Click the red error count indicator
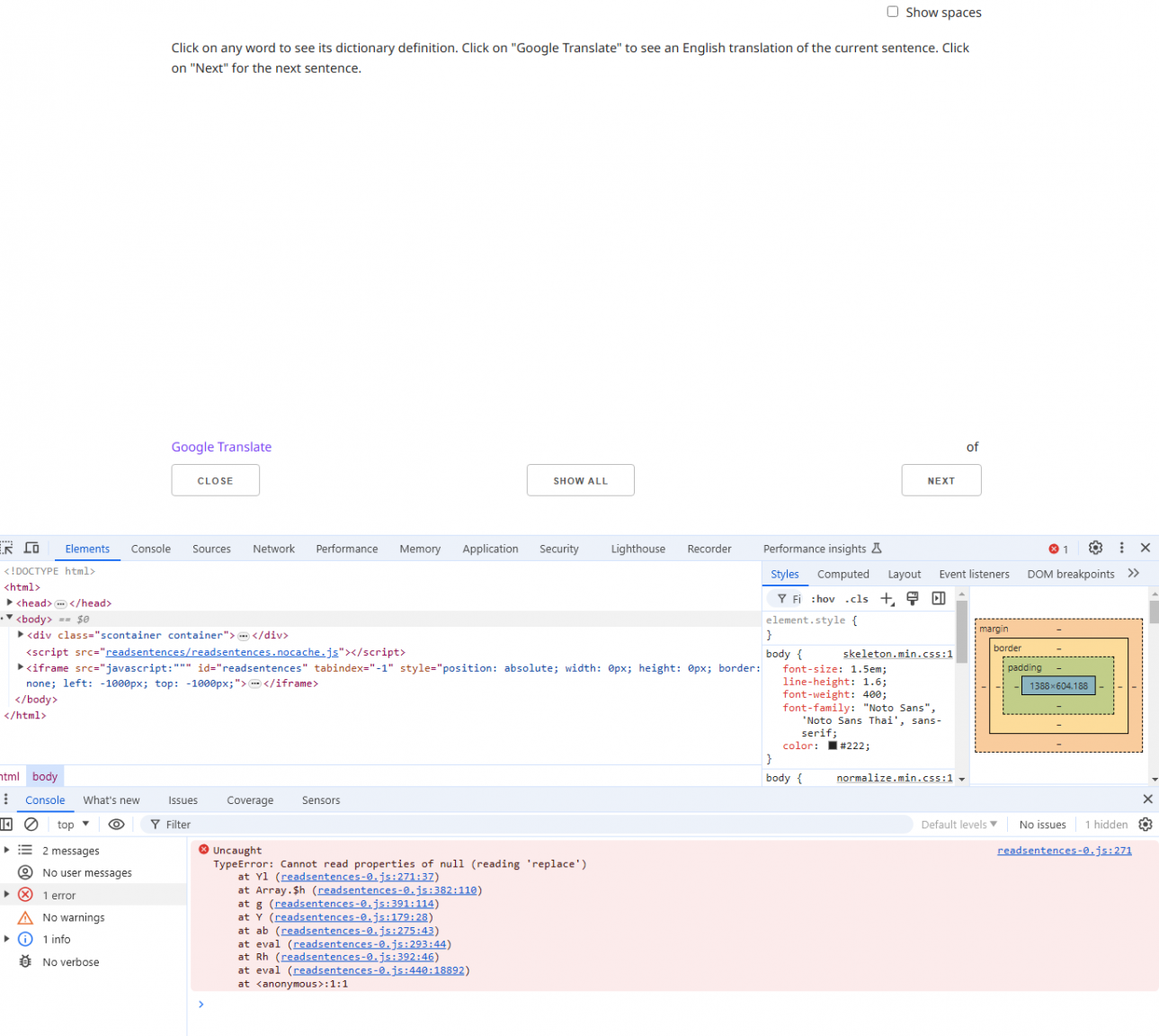The width and height of the screenshot is (1159, 1036). coord(1058,549)
